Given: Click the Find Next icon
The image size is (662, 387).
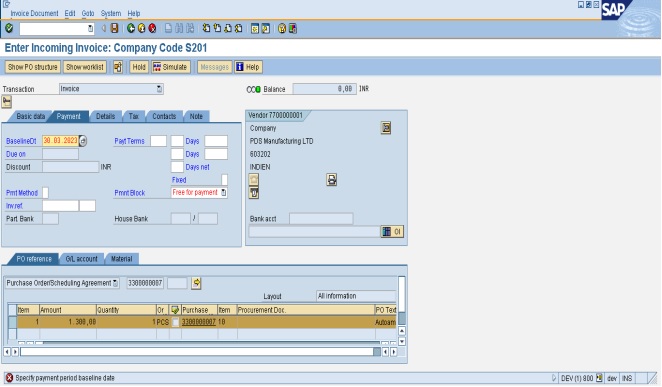Looking at the screenshot, I should point(190,28).
